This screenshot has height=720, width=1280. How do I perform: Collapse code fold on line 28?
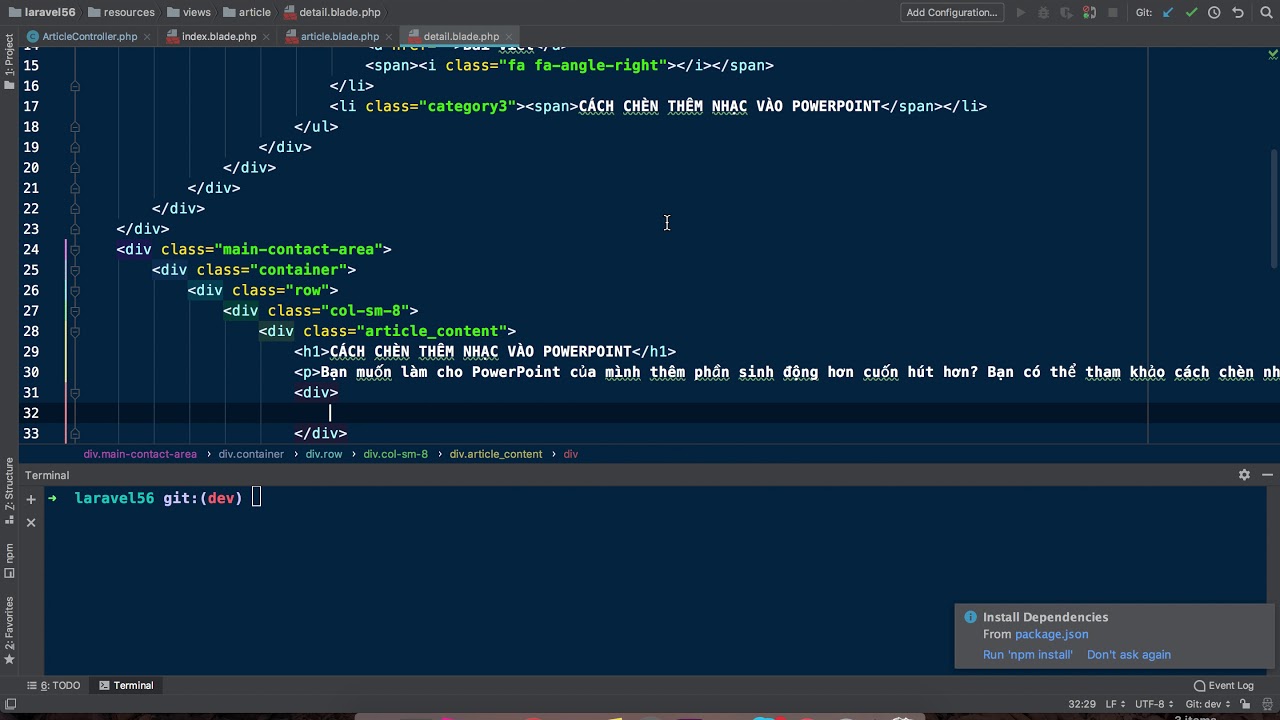[x=75, y=331]
